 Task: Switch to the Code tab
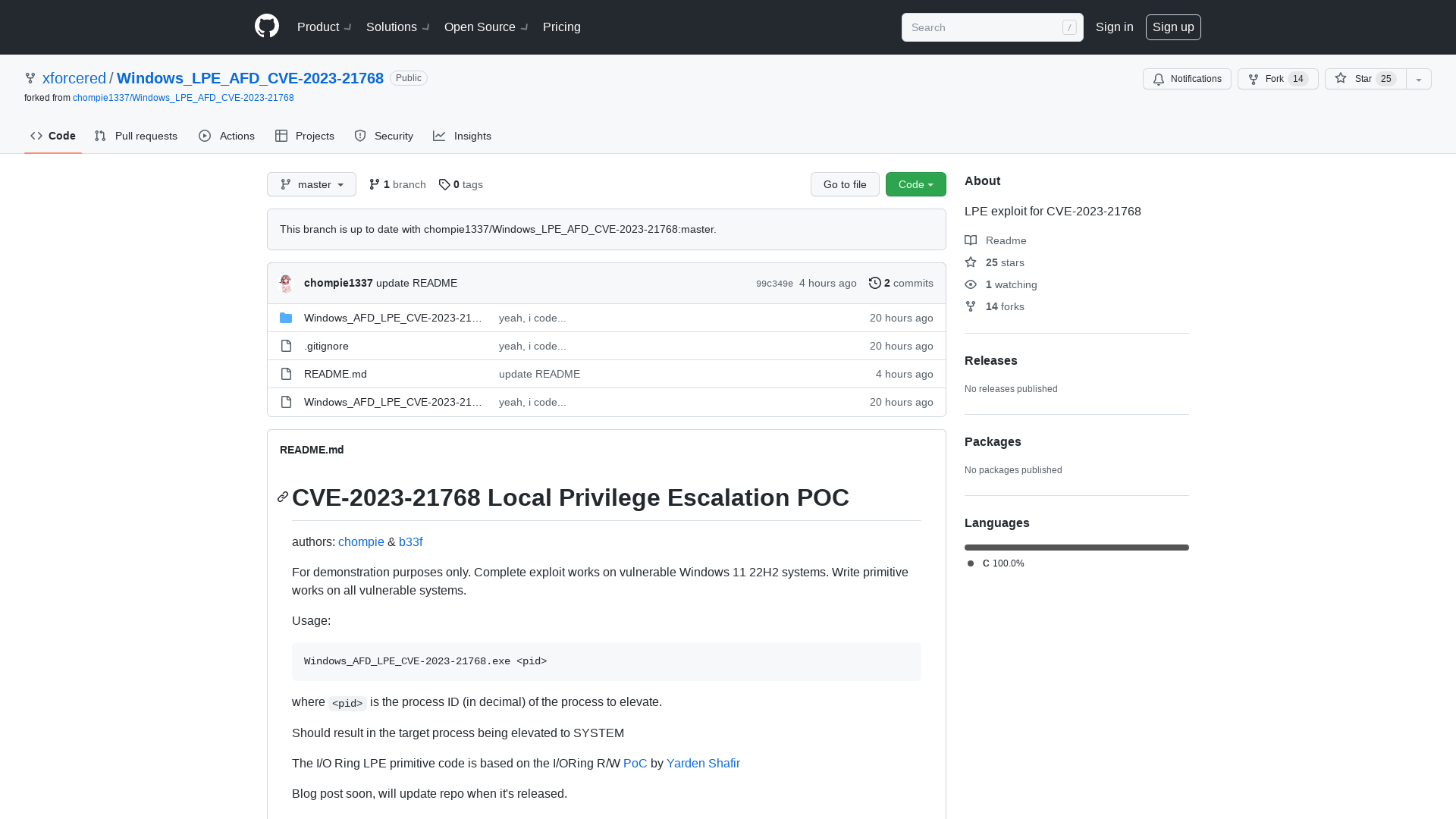(x=53, y=136)
